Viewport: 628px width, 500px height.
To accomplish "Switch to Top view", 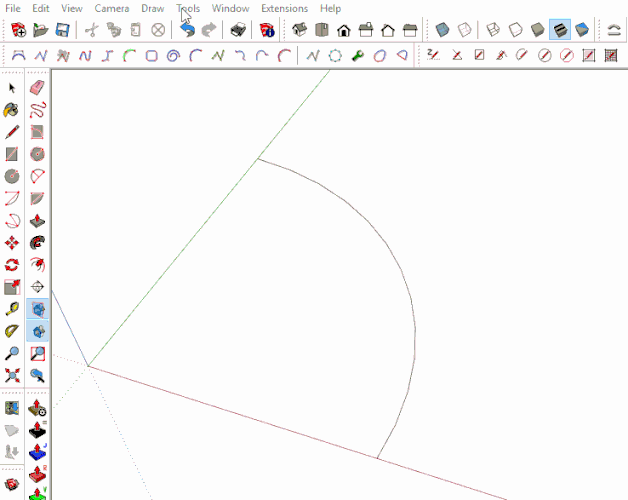I will click(322, 30).
